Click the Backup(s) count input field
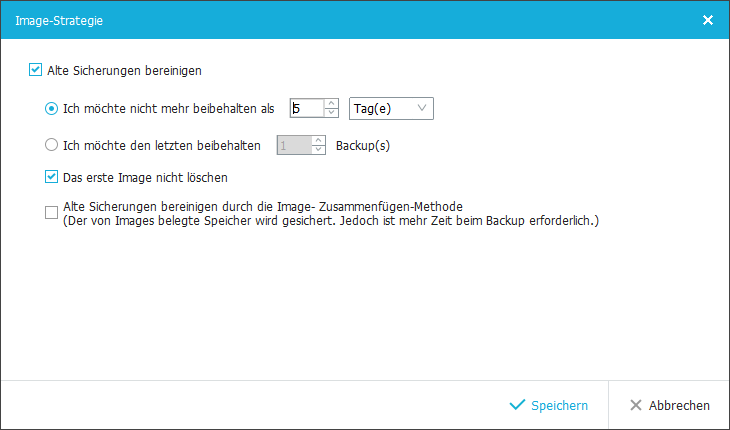This screenshot has height=430, width=730. coord(294,145)
